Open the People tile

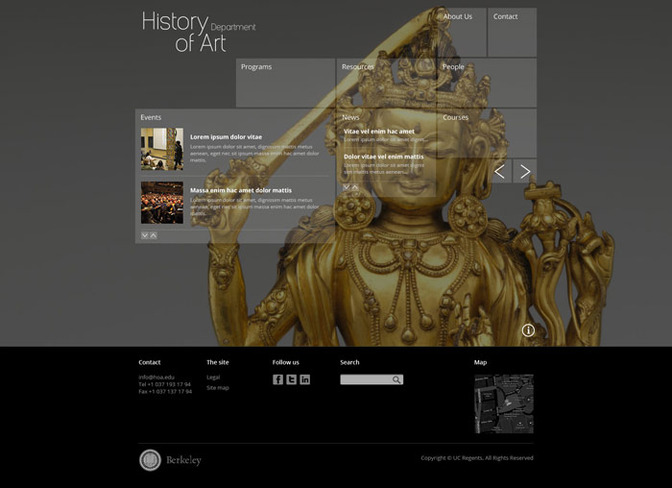[x=487, y=83]
